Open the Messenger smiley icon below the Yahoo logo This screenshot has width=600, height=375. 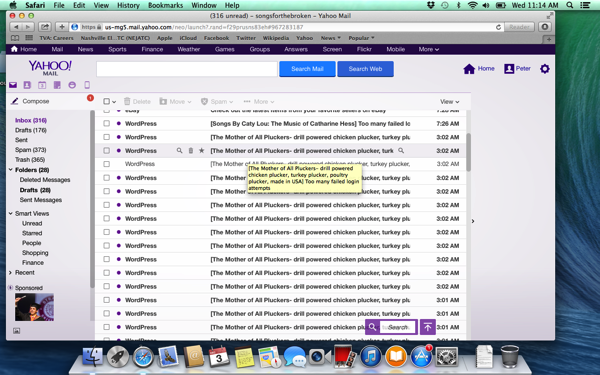pyautogui.click(x=72, y=85)
